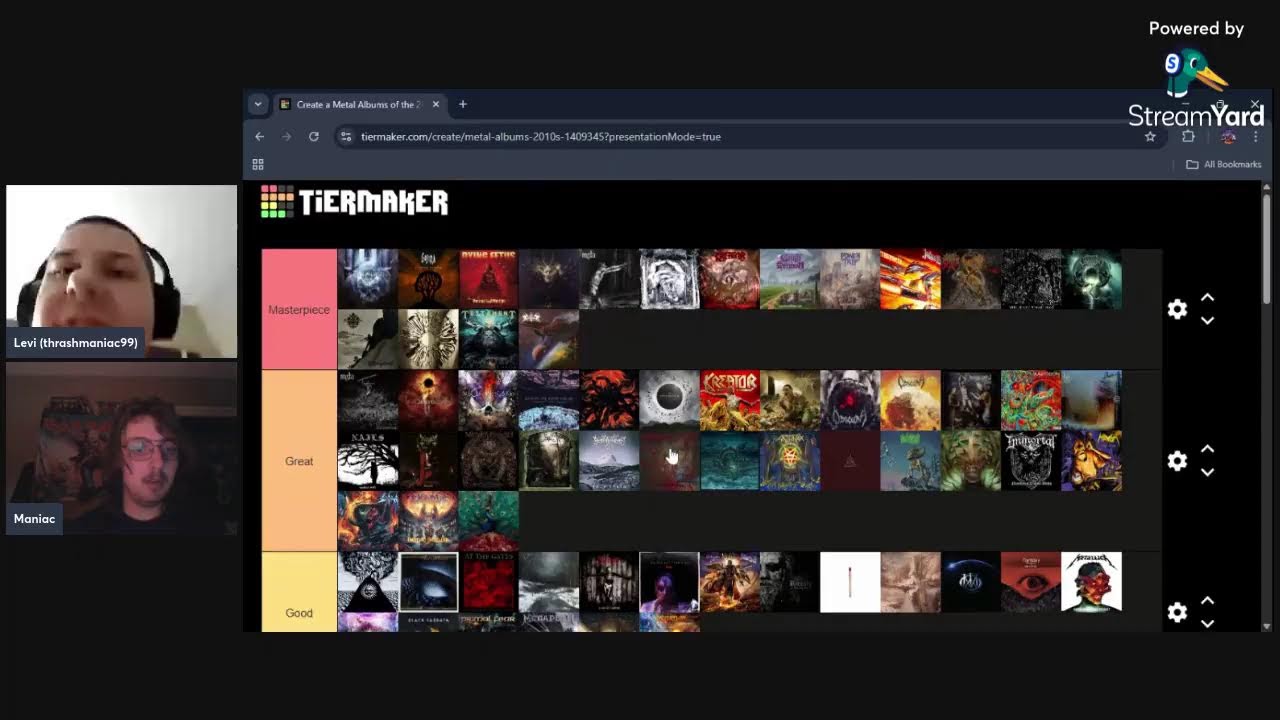This screenshot has height=720, width=1280.
Task: Open Chrome three-dot menu
Action: coord(1255,136)
